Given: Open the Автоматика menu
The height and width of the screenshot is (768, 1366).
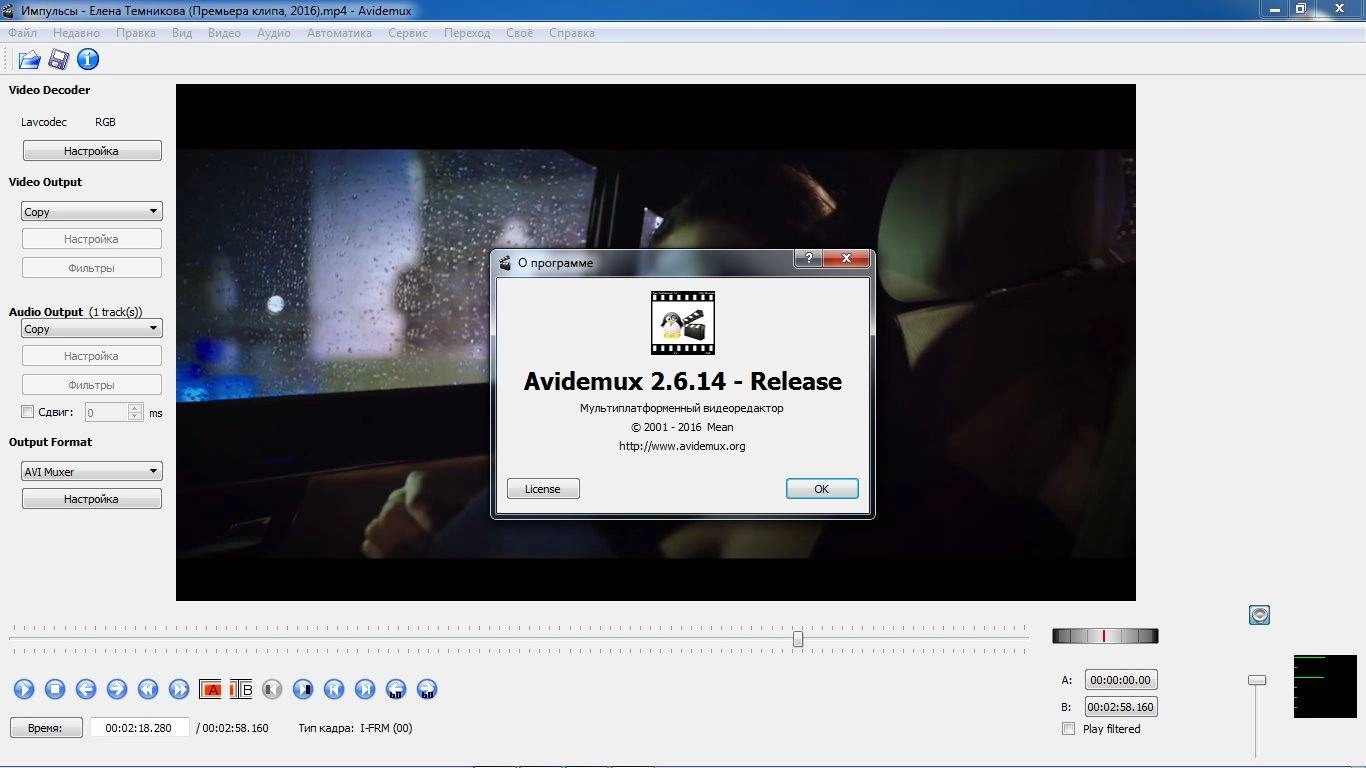Looking at the screenshot, I should pos(339,33).
